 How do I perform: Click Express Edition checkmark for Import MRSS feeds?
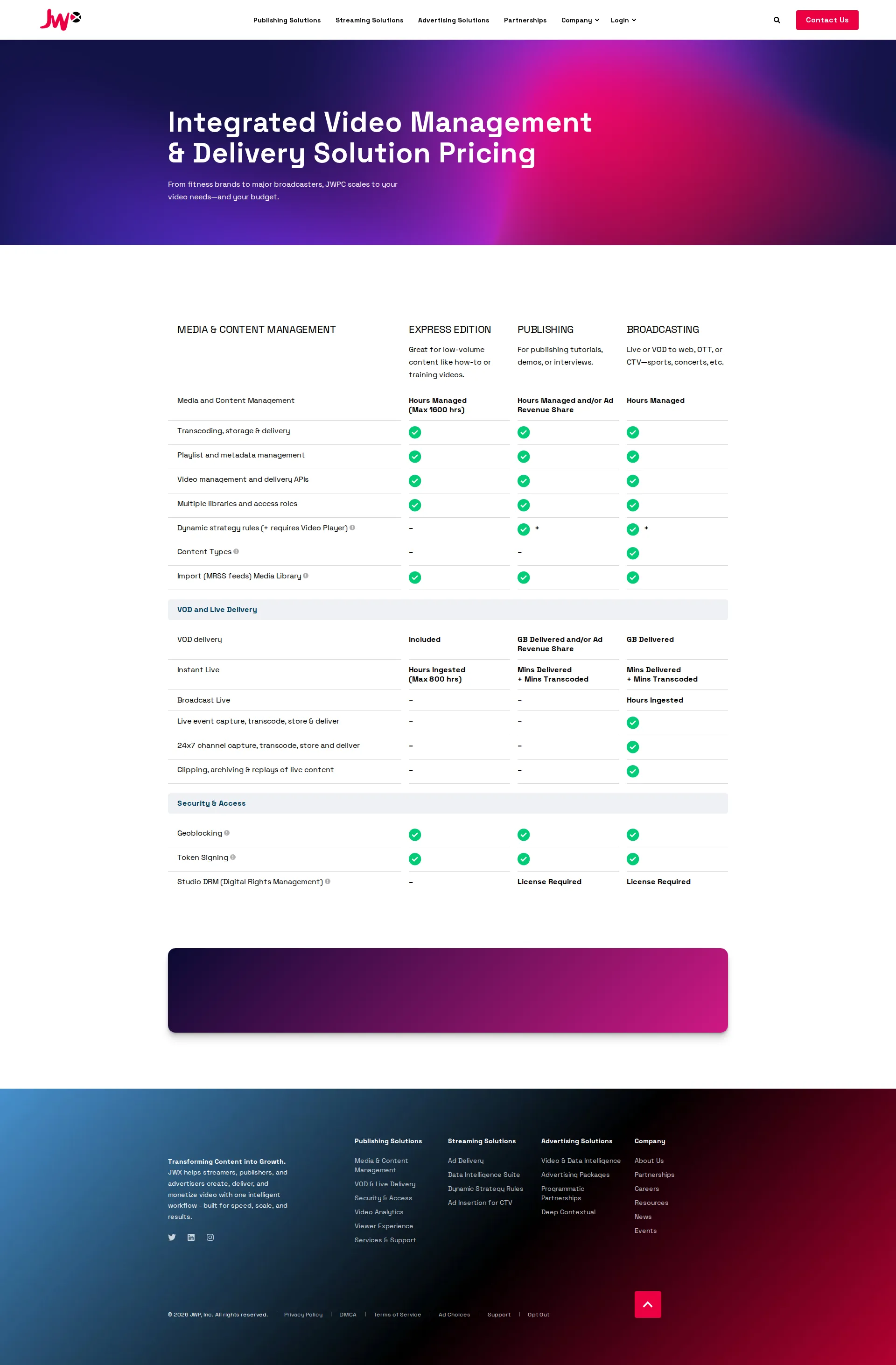pos(415,577)
